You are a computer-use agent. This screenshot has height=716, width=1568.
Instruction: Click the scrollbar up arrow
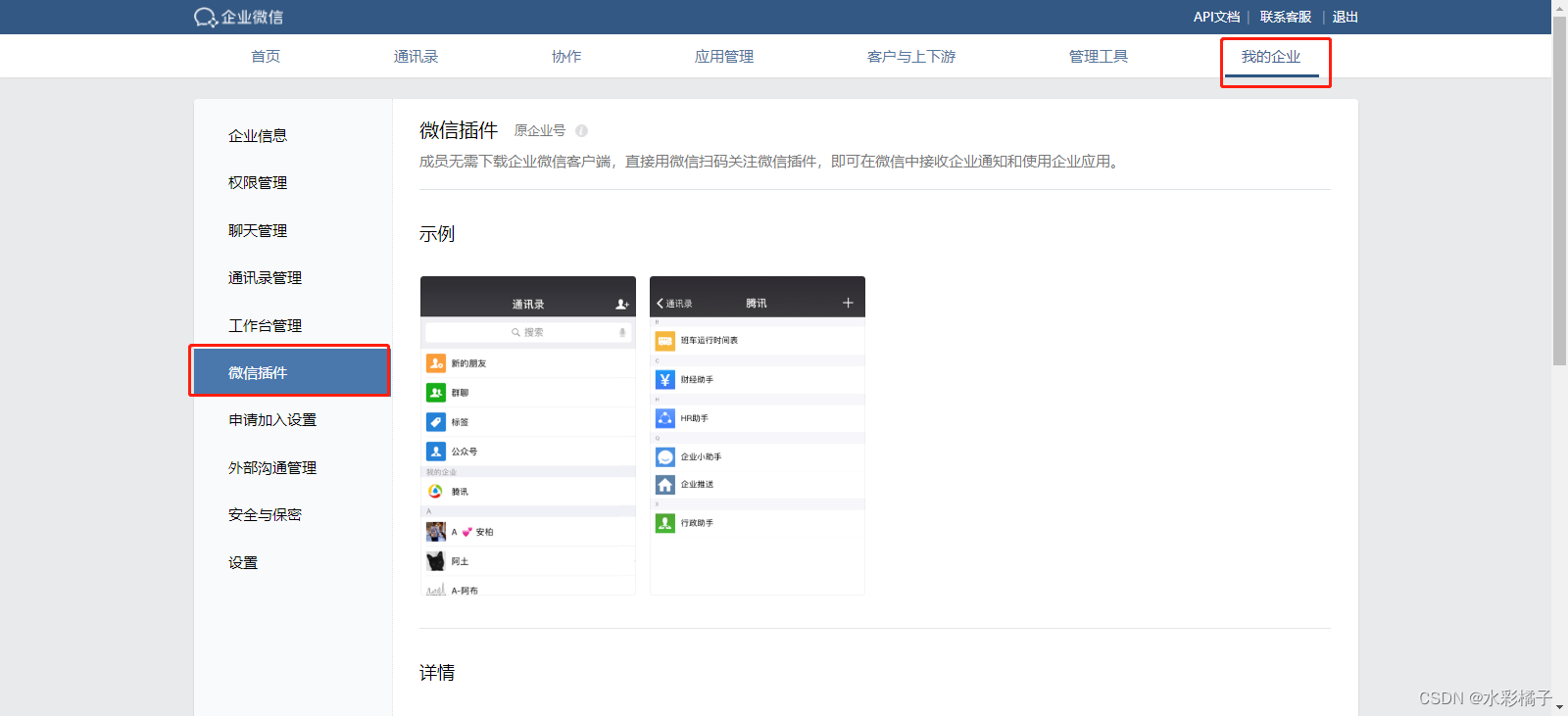pyautogui.click(x=1559, y=7)
